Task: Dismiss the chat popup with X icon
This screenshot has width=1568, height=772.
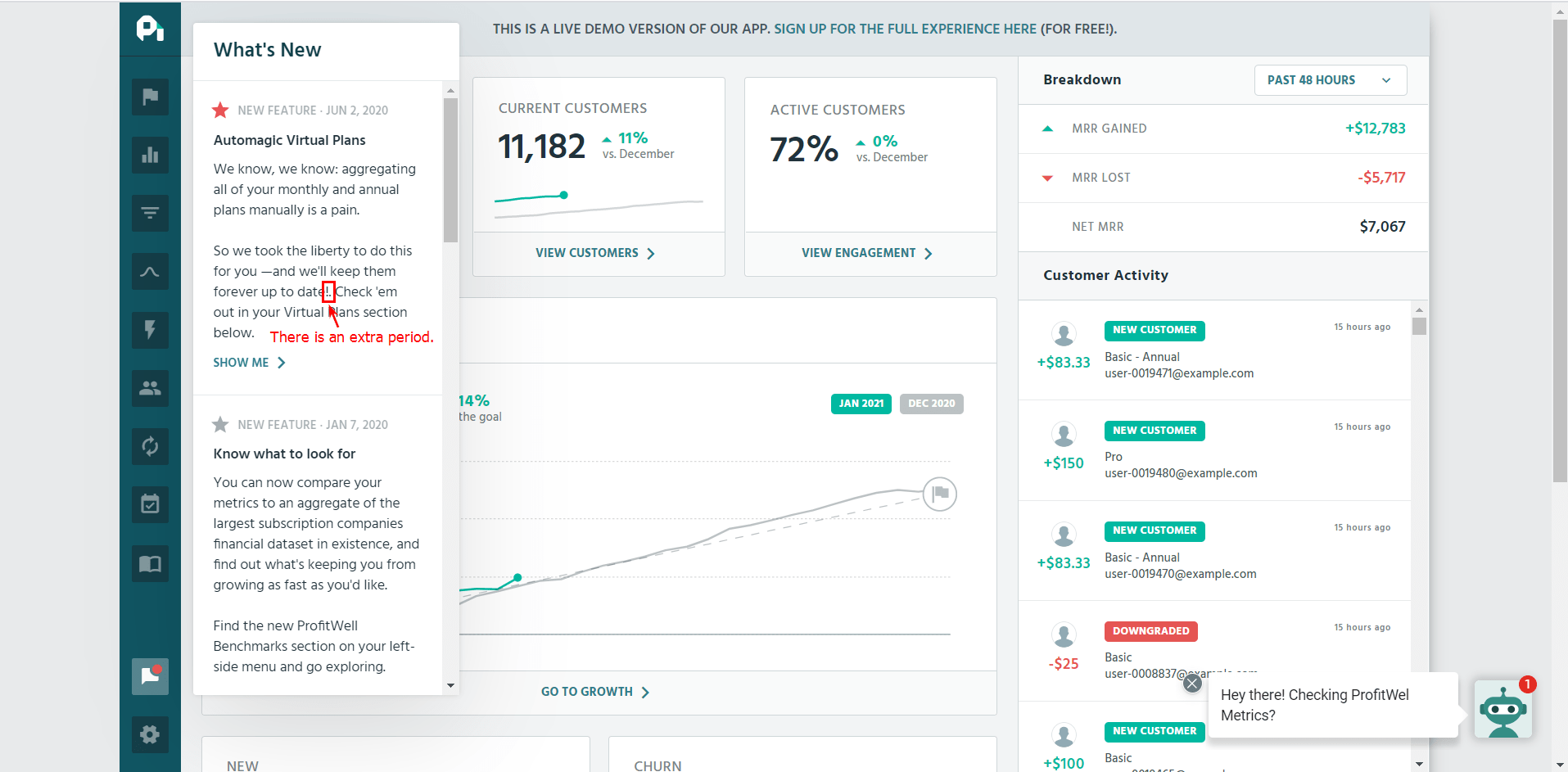Action: (x=1192, y=683)
